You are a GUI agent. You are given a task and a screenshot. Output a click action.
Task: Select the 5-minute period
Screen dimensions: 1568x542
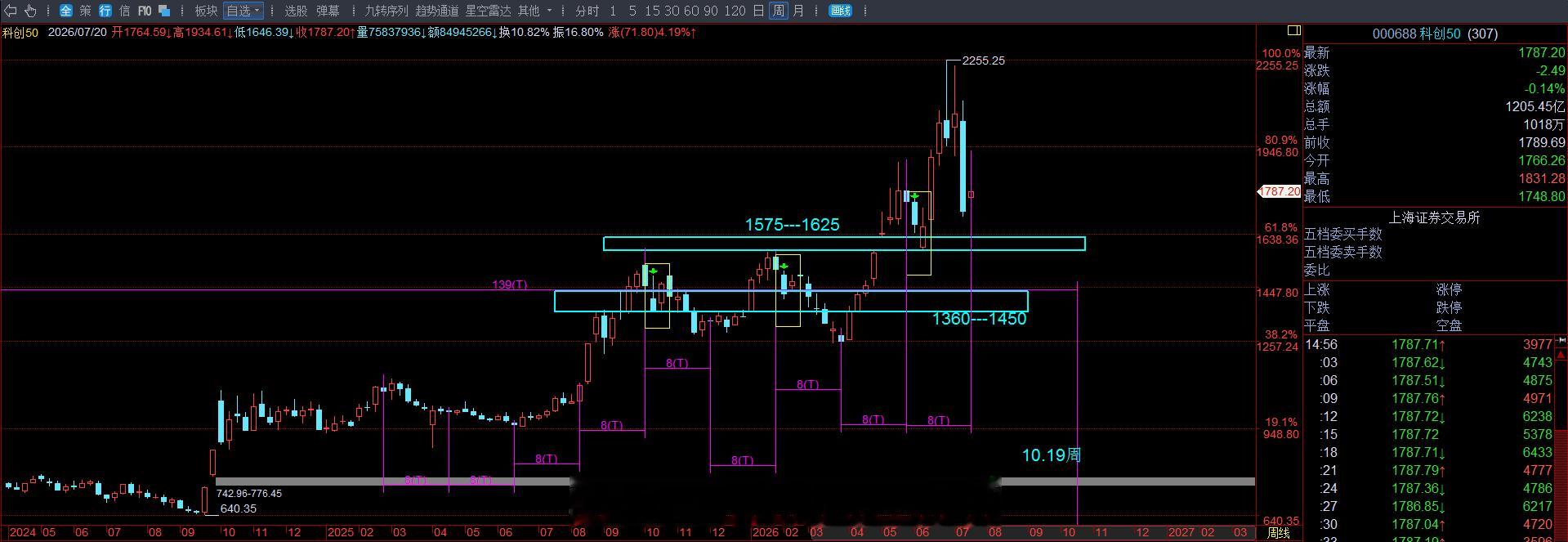tap(632, 11)
